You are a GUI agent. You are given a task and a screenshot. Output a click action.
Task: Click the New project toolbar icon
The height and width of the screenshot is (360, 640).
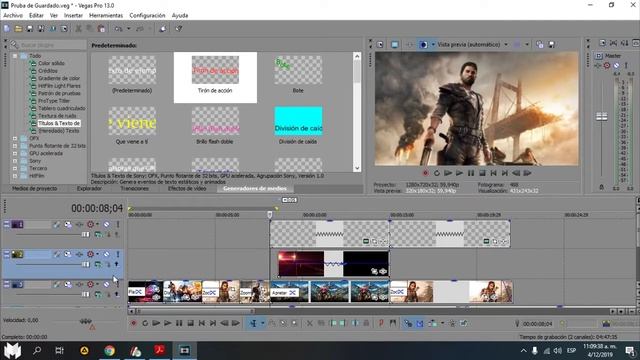7,29
